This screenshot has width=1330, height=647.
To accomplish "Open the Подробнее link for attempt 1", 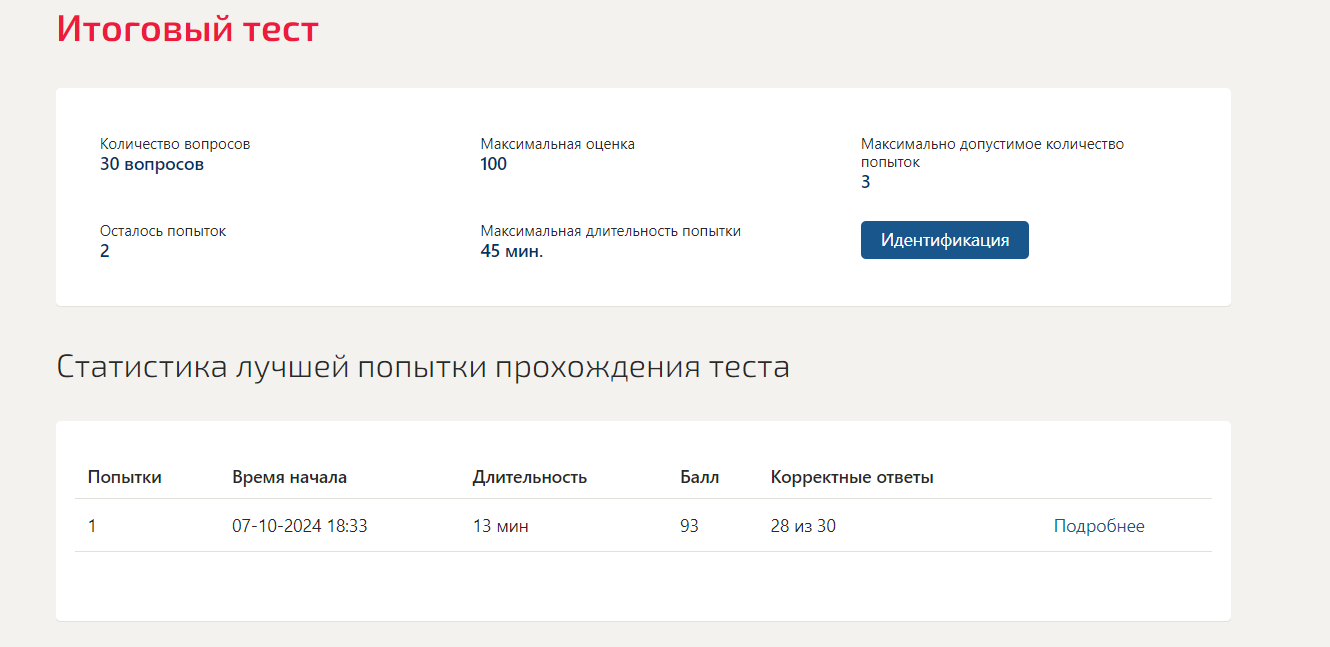I will point(1099,526).
